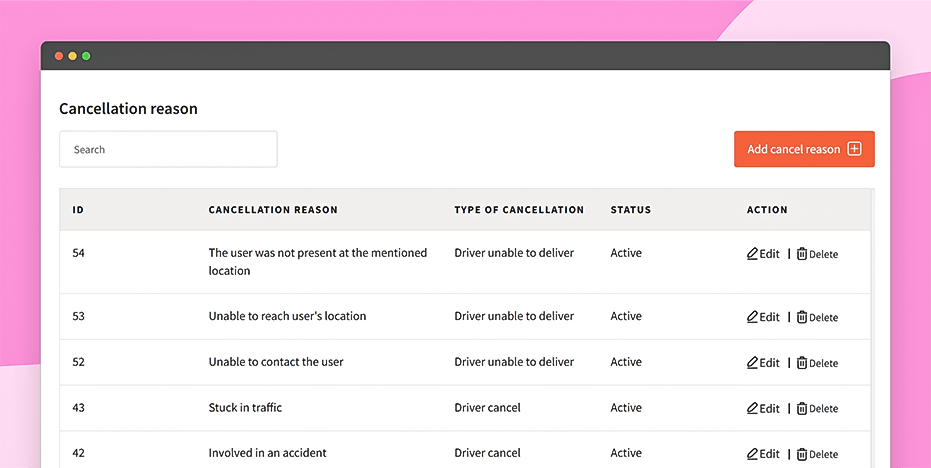Click the plus icon in Add cancel reason
Viewport: 931px width, 468px height.
point(854,149)
